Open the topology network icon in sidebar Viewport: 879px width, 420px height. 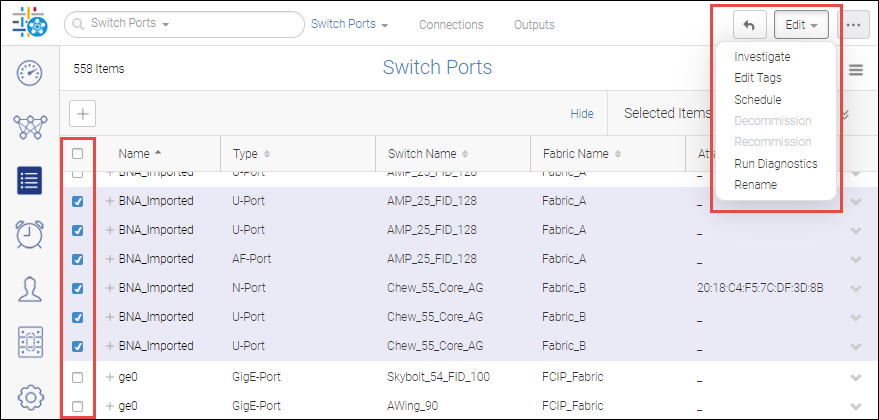coord(30,127)
